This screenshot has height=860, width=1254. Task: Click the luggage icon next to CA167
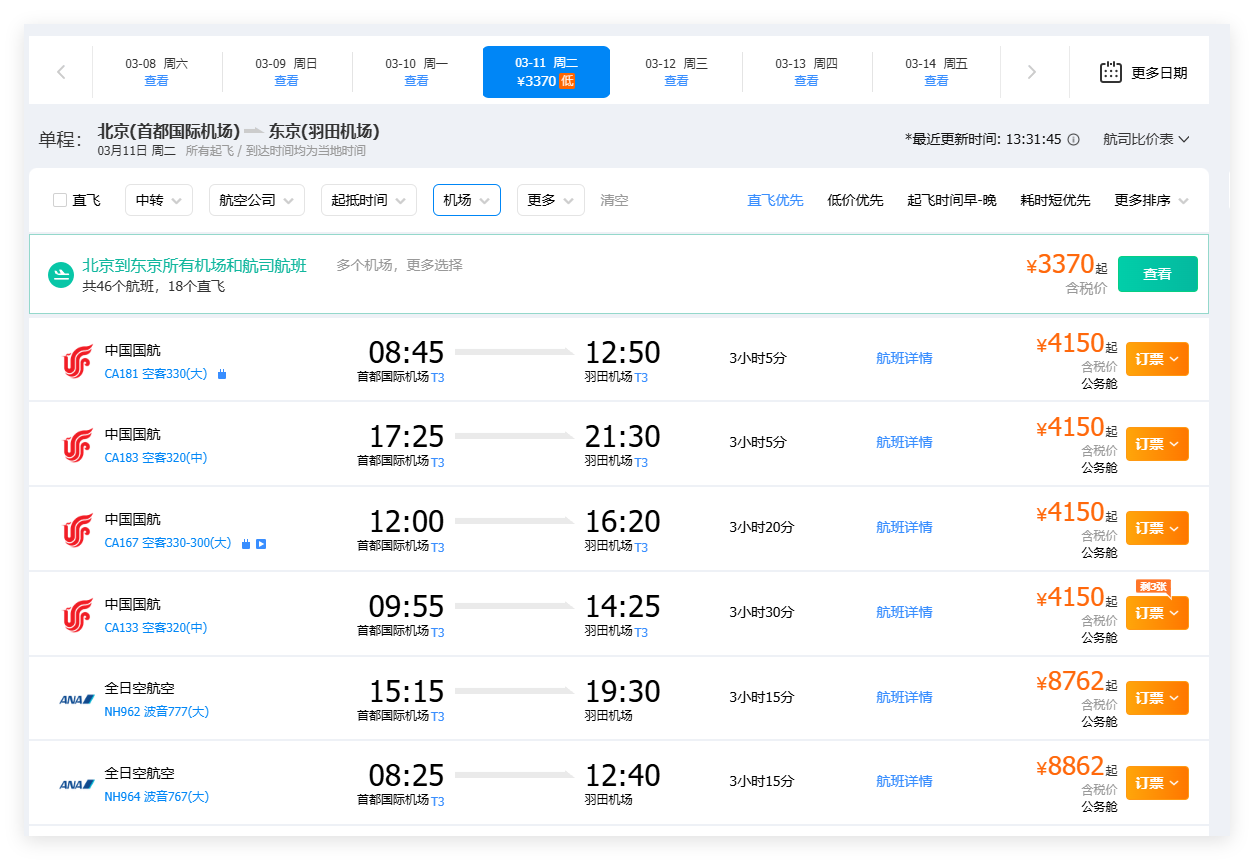[x=246, y=544]
